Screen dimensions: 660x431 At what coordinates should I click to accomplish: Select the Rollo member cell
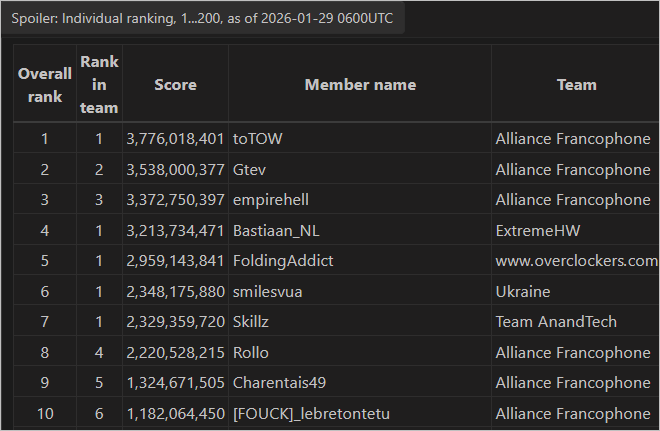coord(250,352)
